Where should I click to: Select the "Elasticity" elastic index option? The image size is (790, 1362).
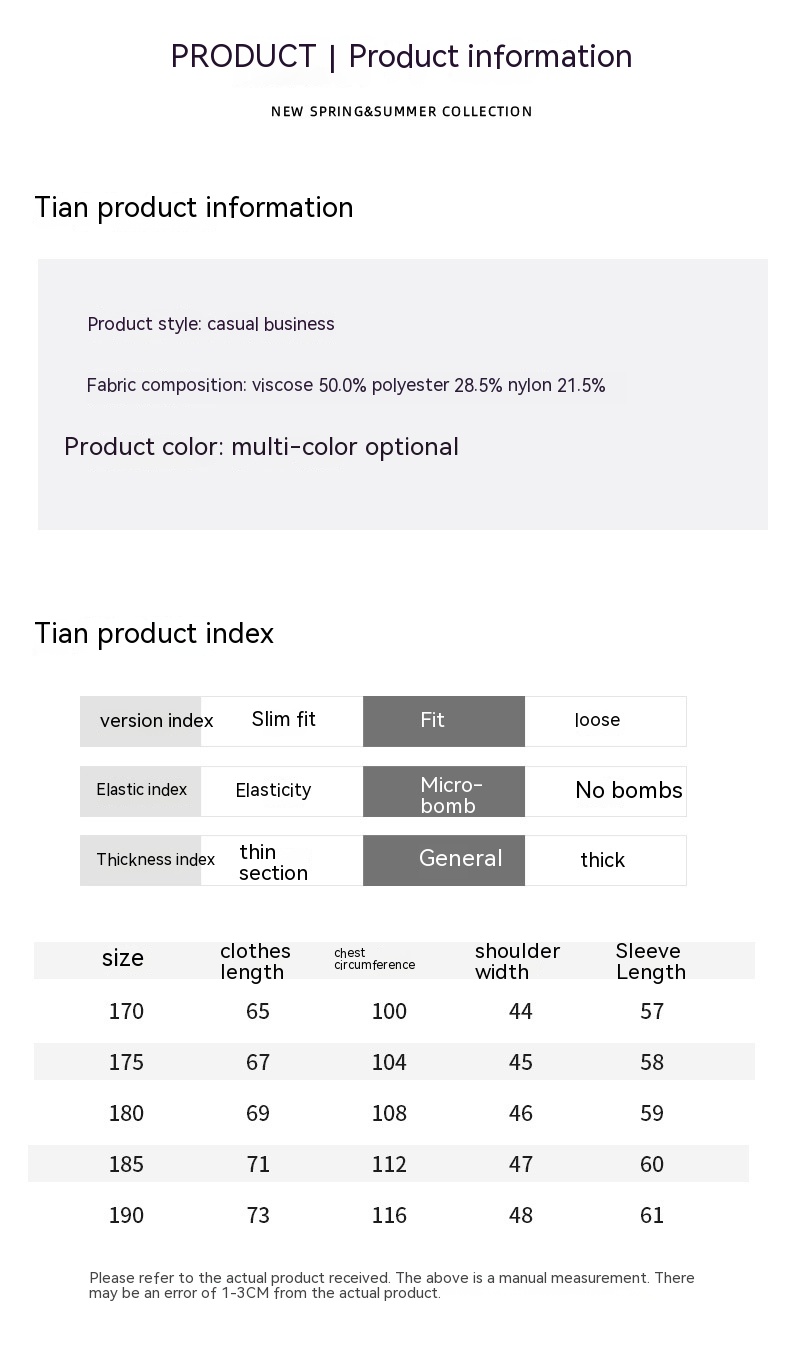(x=273, y=791)
